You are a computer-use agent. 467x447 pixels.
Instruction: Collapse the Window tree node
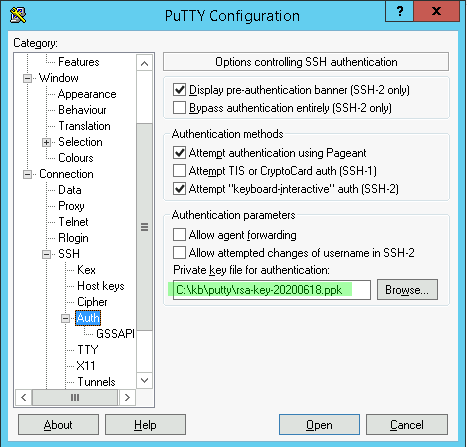(27, 79)
